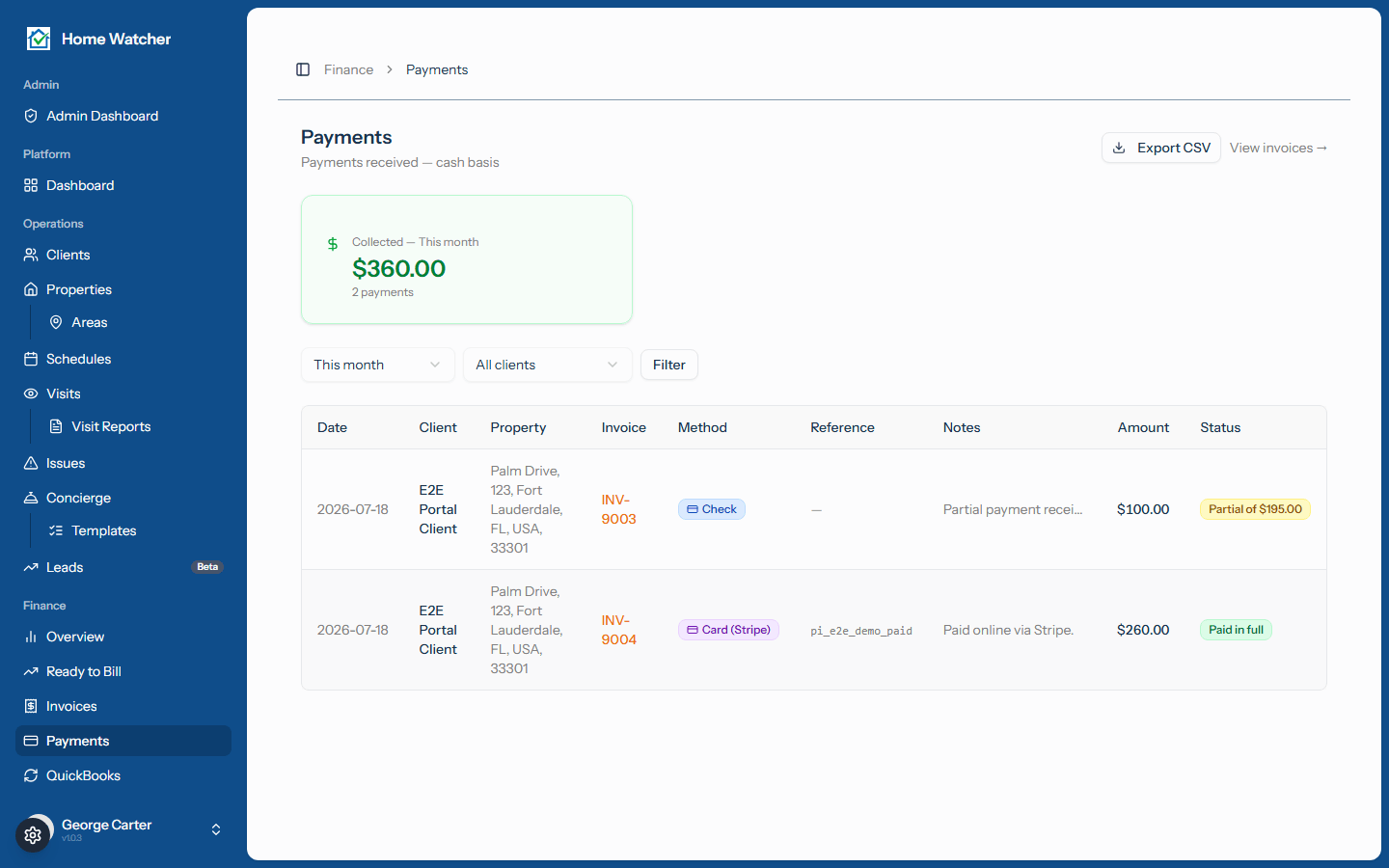1389x868 pixels.
Task: Click the Method column header
Action: (702, 427)
